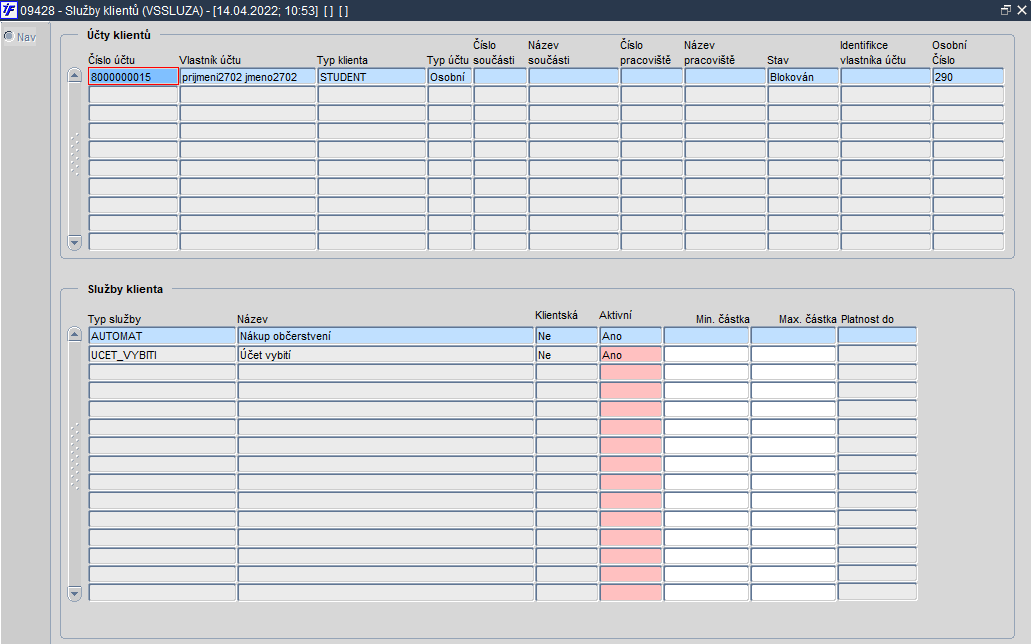Image resolution: width=1031 pixels, height=644 pixels.
Task: Click the Účty klientů scrollbar track
Action: coord(74,159)
